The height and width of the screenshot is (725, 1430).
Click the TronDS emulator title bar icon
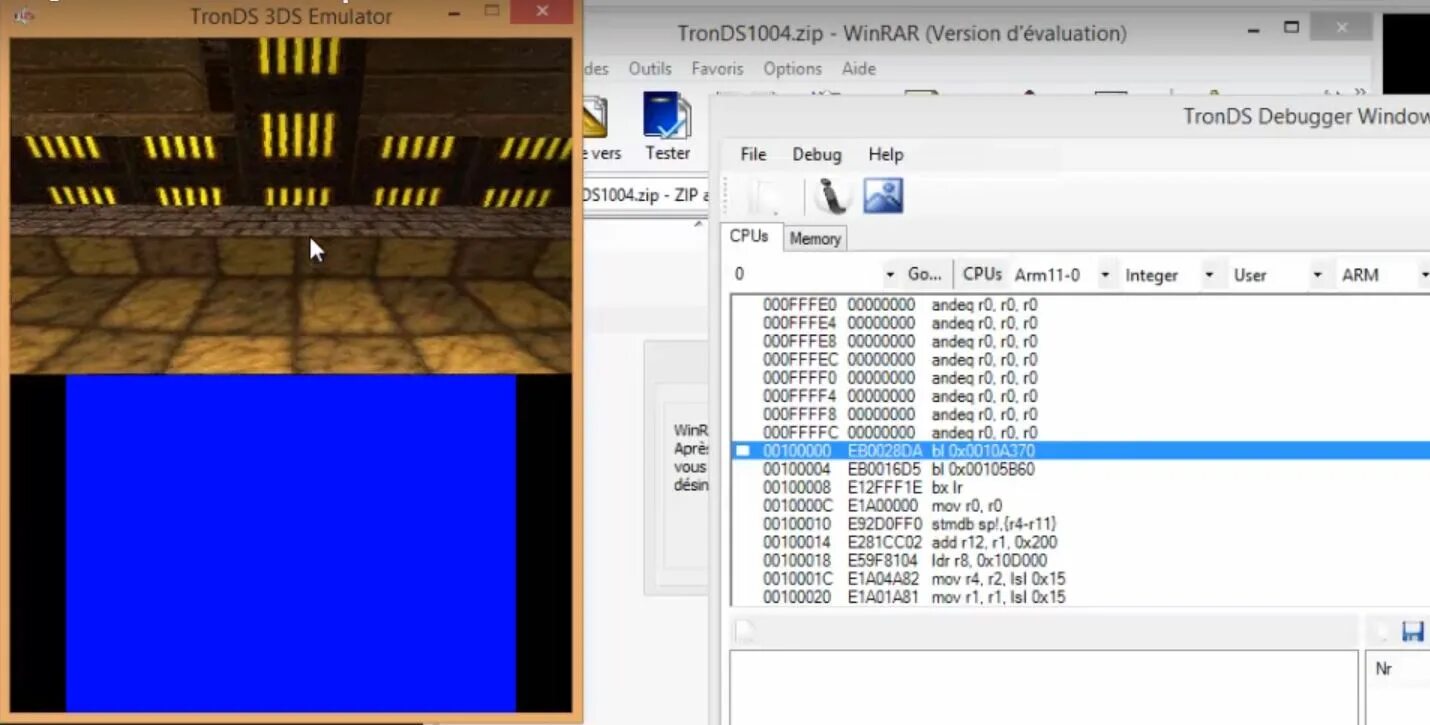coord(24,15)
